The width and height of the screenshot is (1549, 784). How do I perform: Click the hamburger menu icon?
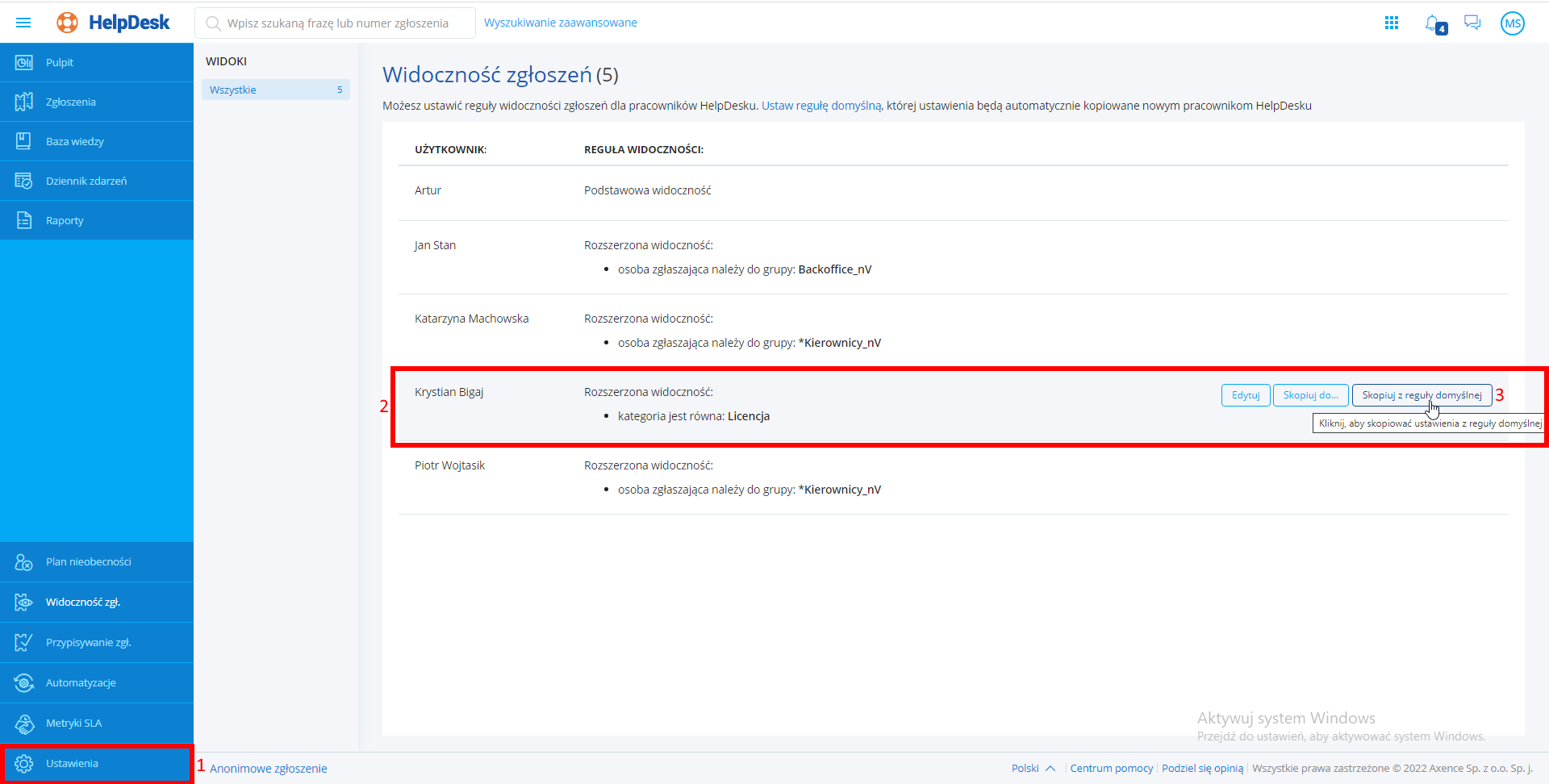[x=23, y=23]
